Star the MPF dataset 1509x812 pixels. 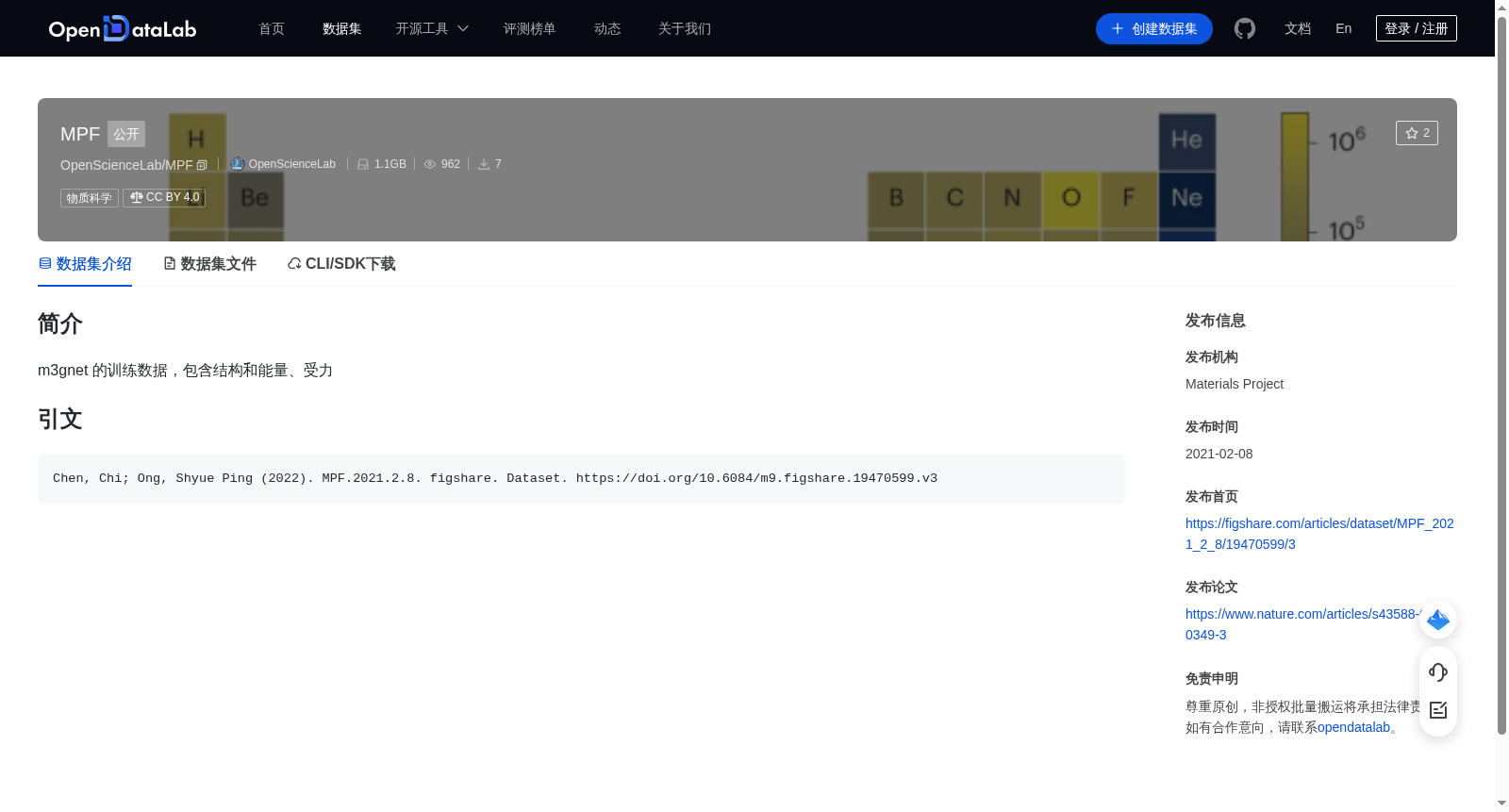1417,133
